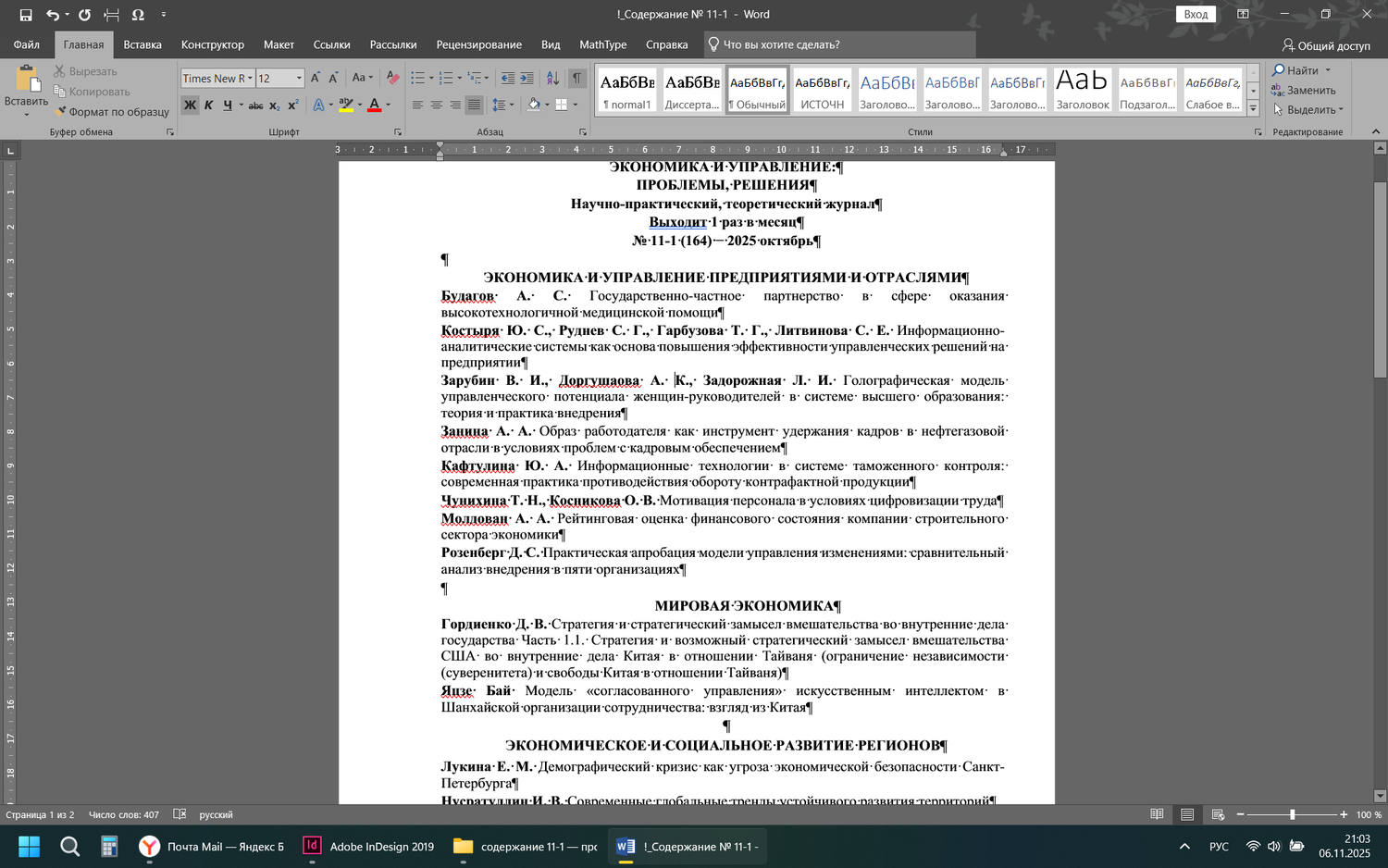This screenshot has height=868, width=1388.
Task: Switch to the 'Рецензирование' ribbon tab
Action: point(479,44)
